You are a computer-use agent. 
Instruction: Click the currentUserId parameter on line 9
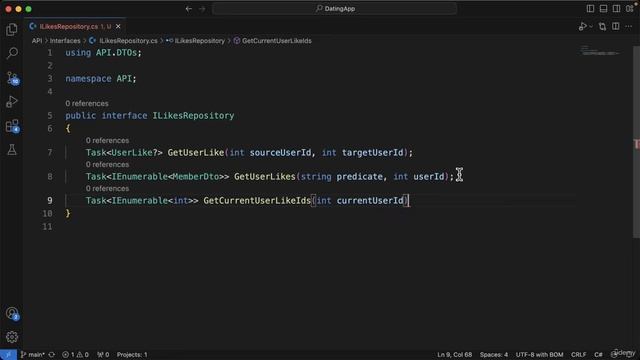370,201
